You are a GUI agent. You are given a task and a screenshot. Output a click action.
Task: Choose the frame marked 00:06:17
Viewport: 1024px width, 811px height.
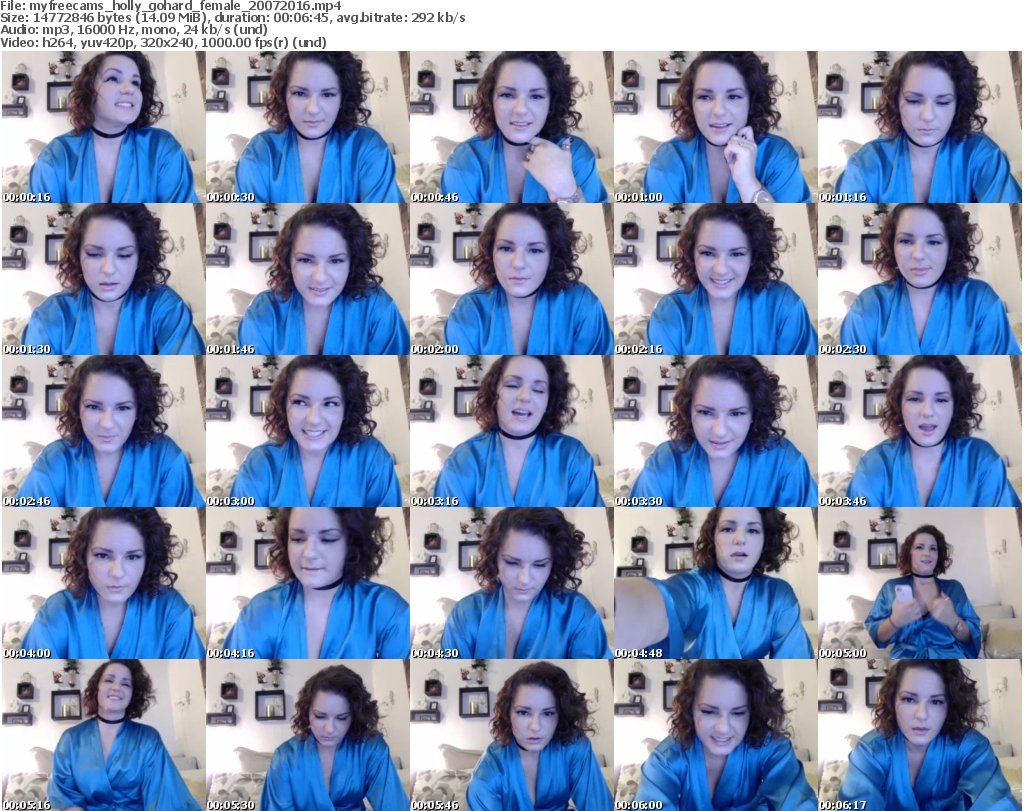pos(920,735)
